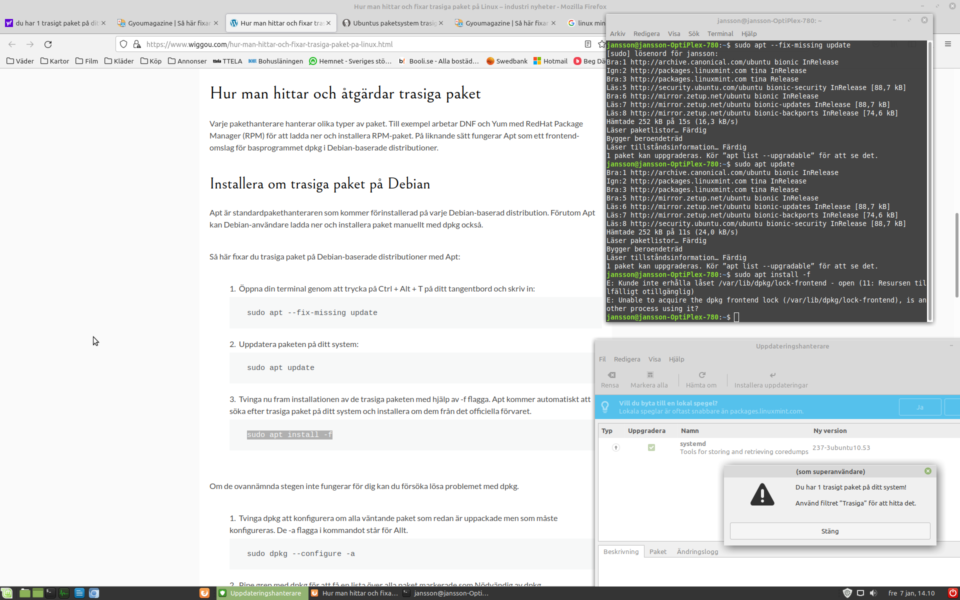Open the Hotmail bookmark
Viewport: 960px width, 600px height.
click(550, 61)
